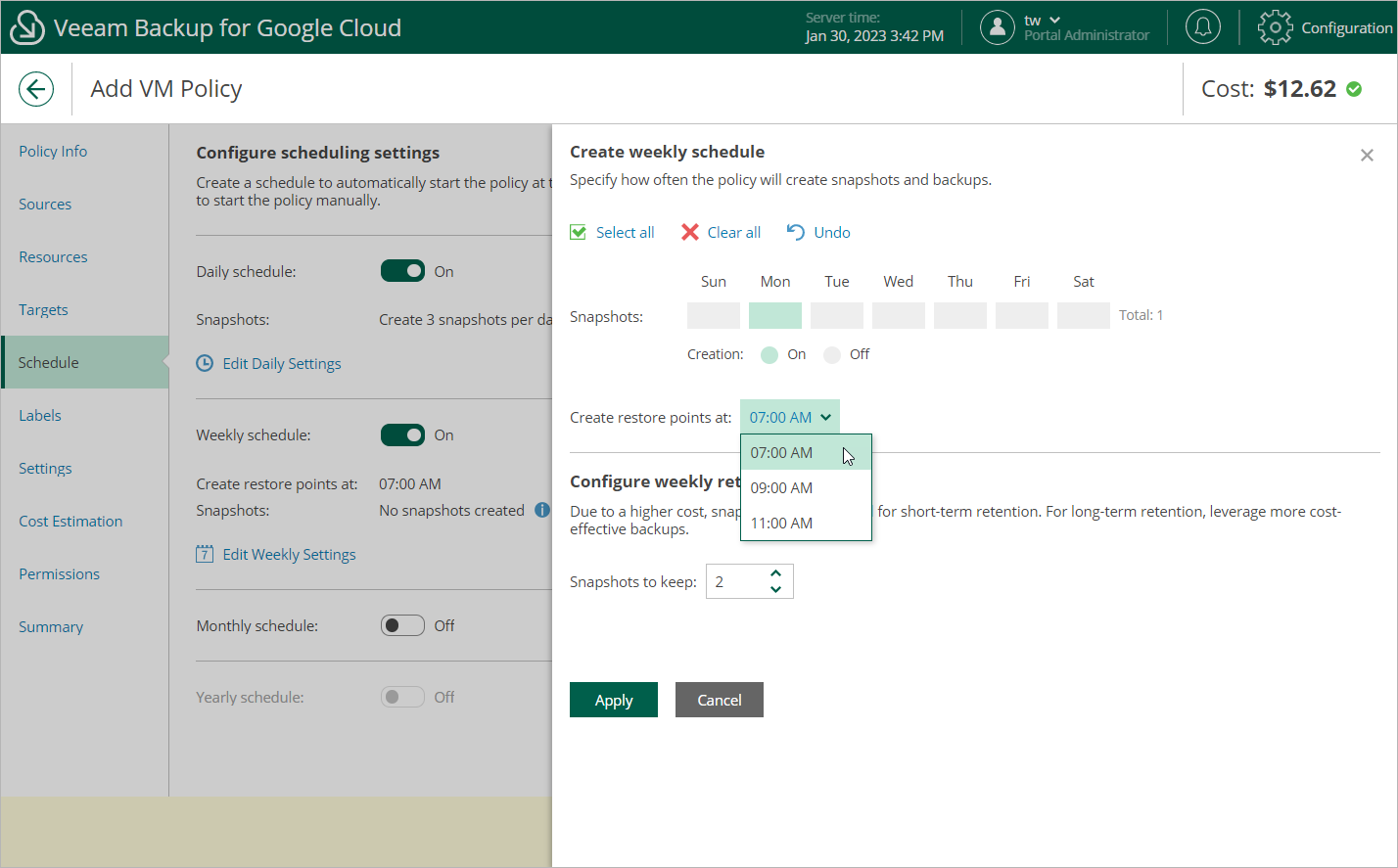Click the clock icon beside Edit Daily Settings
Viewport: 1398px width, 868px height.
[x=205, y=363]
